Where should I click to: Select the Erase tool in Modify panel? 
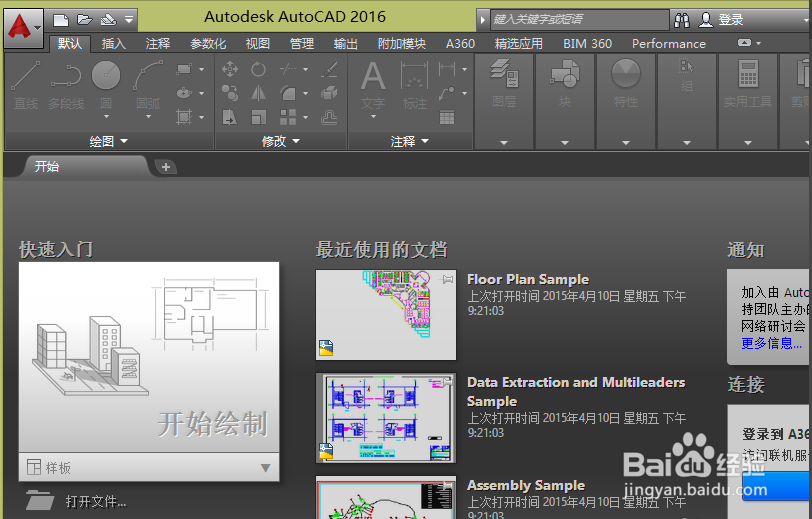329,69
